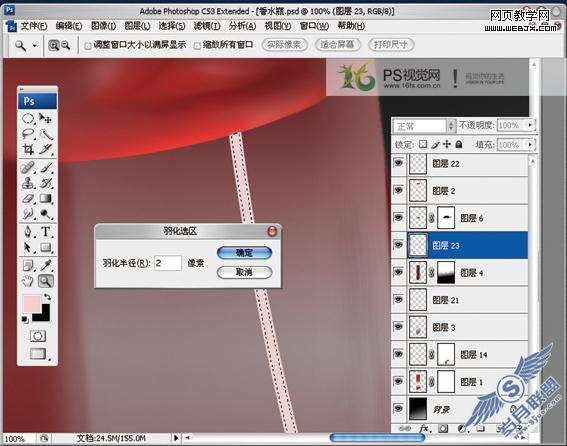Hide layer 图层 22 with eye icon

coord(398,163)
